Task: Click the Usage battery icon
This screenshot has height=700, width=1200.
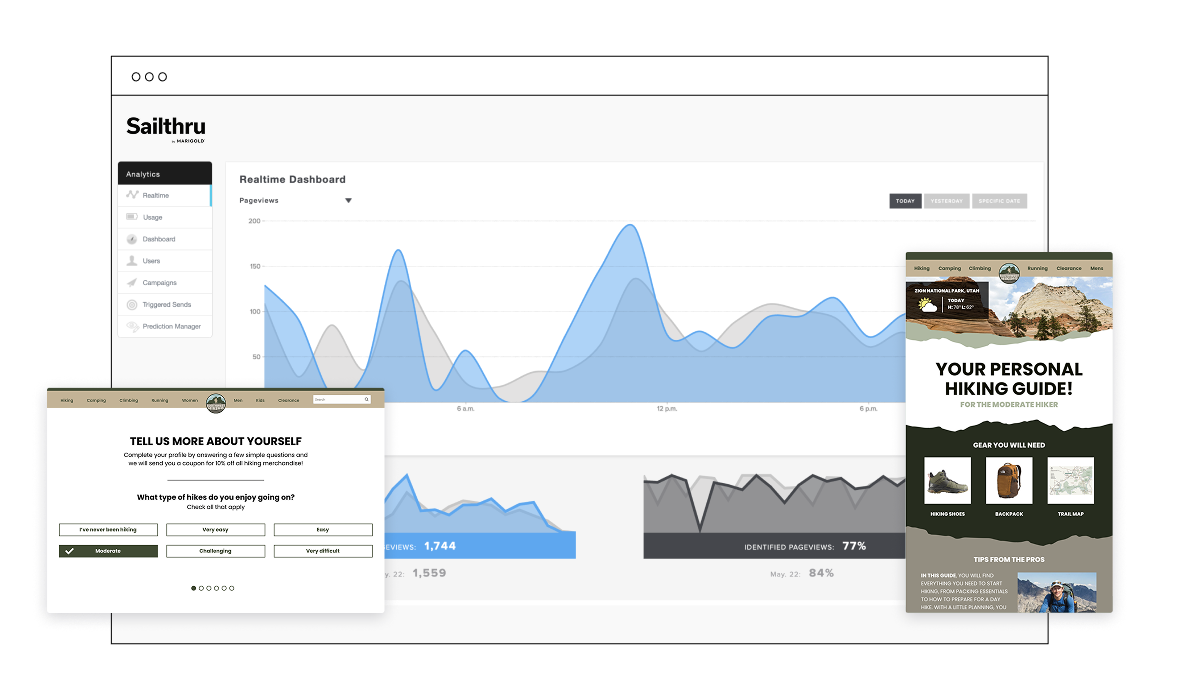Action: coord(132,217)
